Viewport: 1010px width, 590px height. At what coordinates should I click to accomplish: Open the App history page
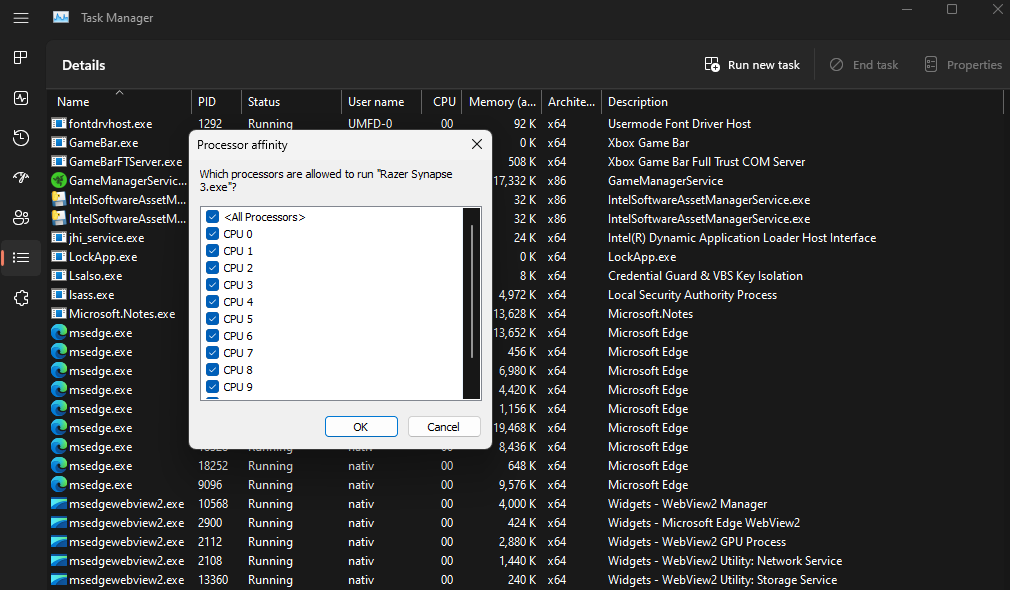(x=21, y=138)
